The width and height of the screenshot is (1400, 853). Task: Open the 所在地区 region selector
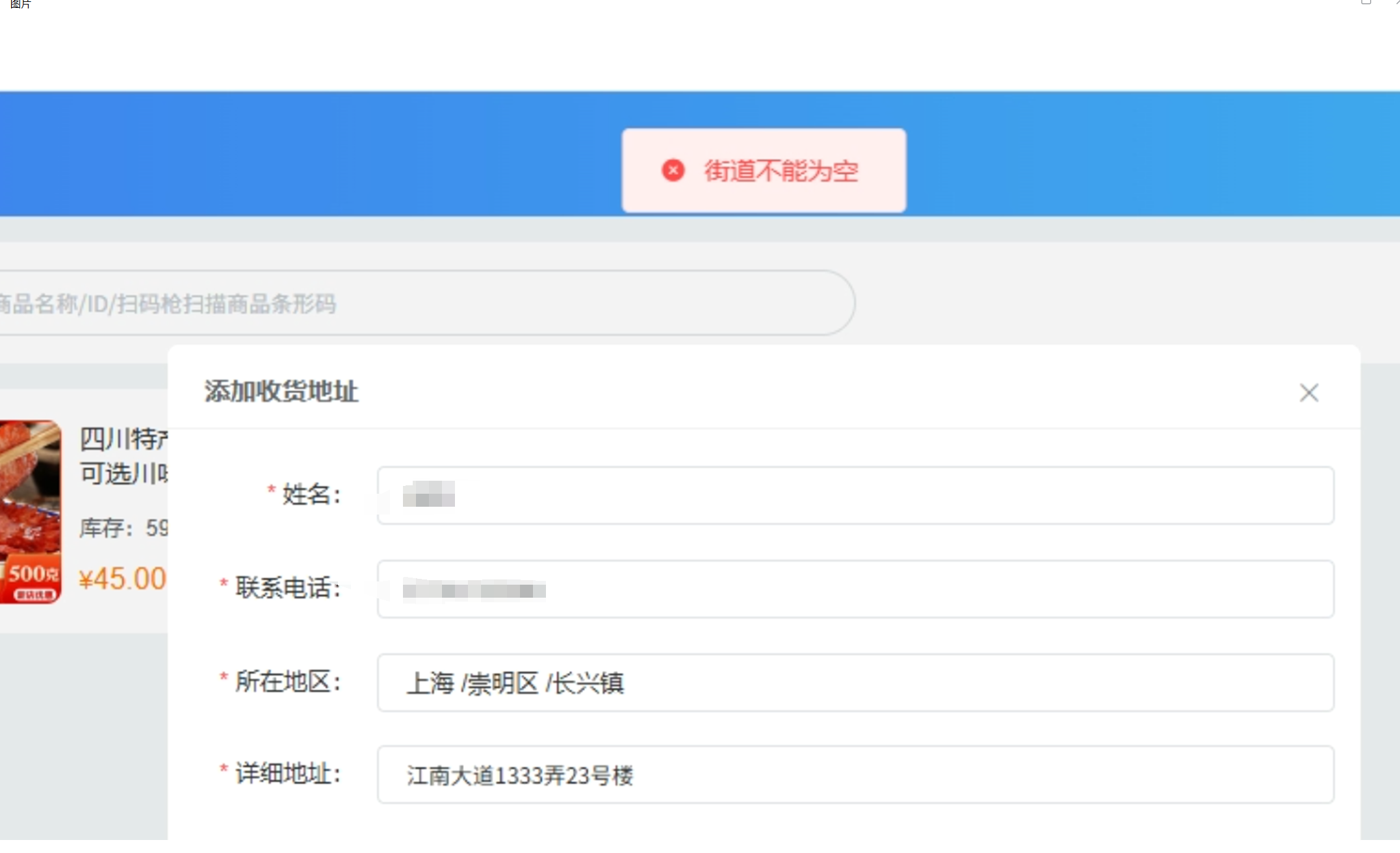(855, 683)
